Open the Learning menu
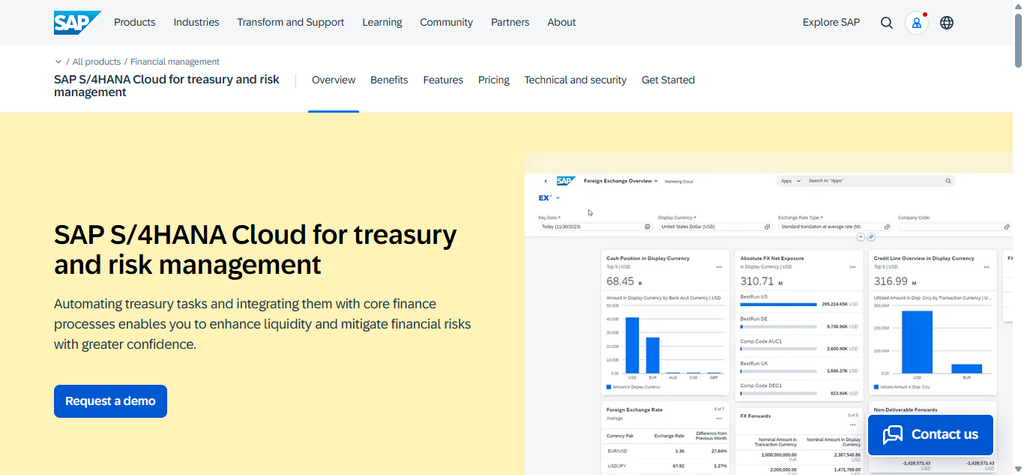This screenshot has height=475, width=1024. point(382,22)
